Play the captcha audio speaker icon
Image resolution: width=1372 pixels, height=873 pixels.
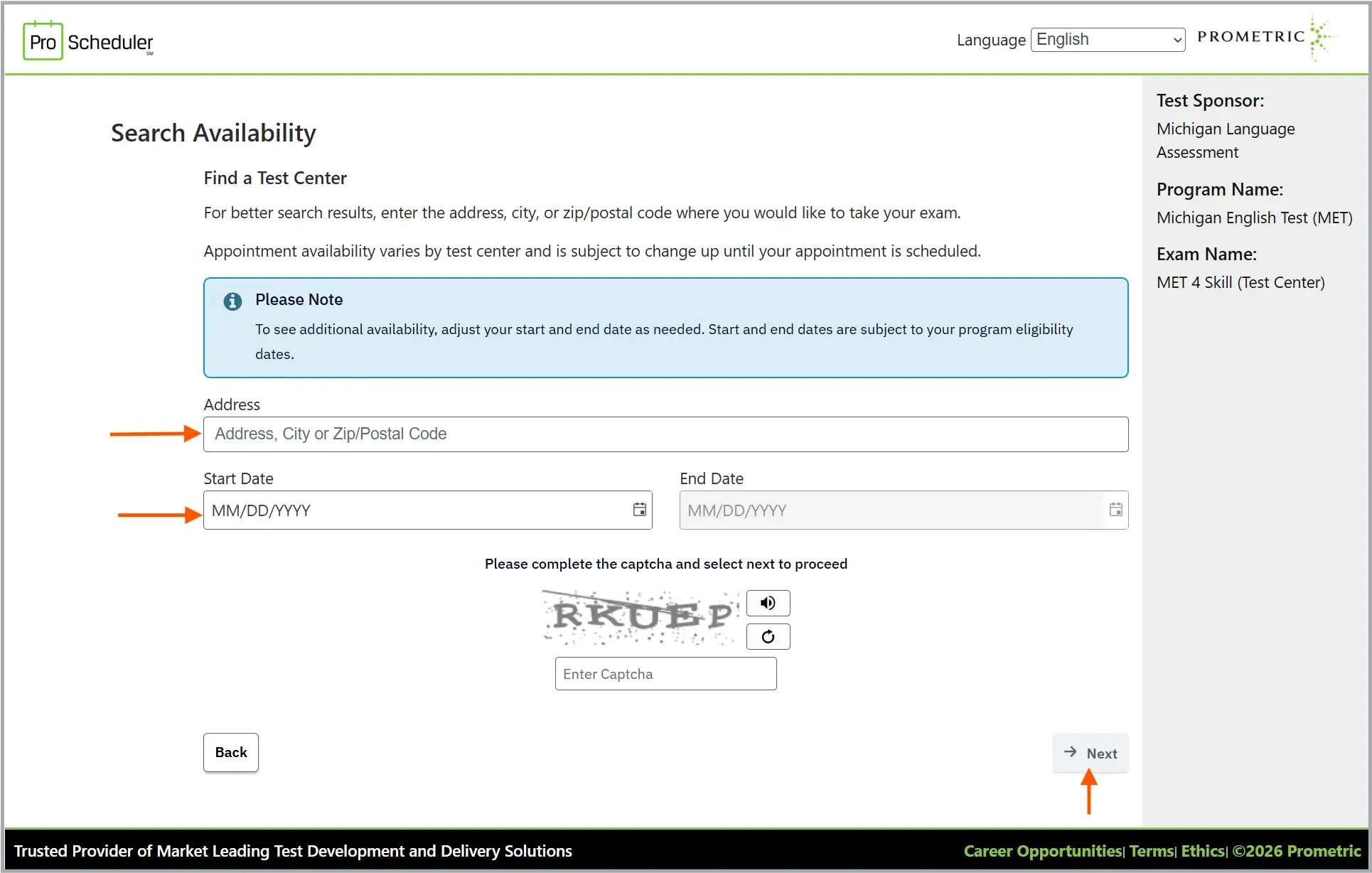(768, 603)
